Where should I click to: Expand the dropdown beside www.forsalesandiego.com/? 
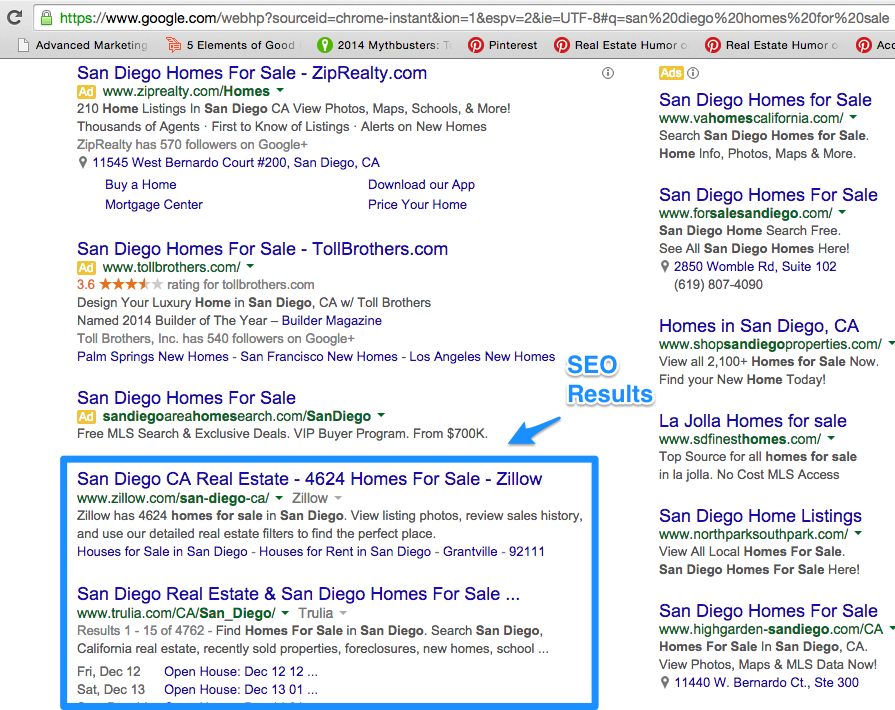point(842,213)
